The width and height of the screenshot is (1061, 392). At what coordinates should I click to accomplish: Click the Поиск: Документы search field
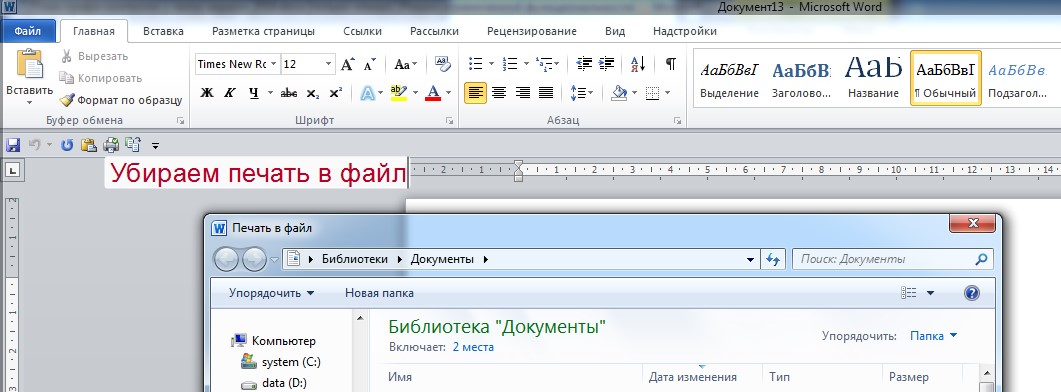(x=893, y=259)
